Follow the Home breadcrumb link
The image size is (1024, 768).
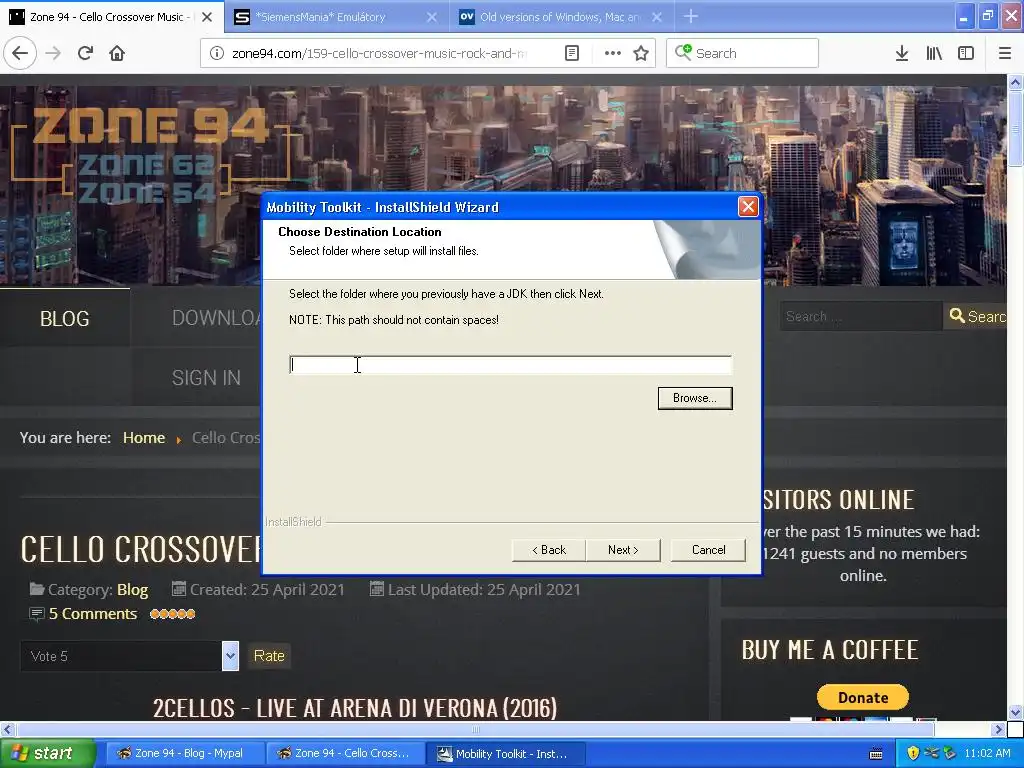pyautogui.click(x=144, y=438)
